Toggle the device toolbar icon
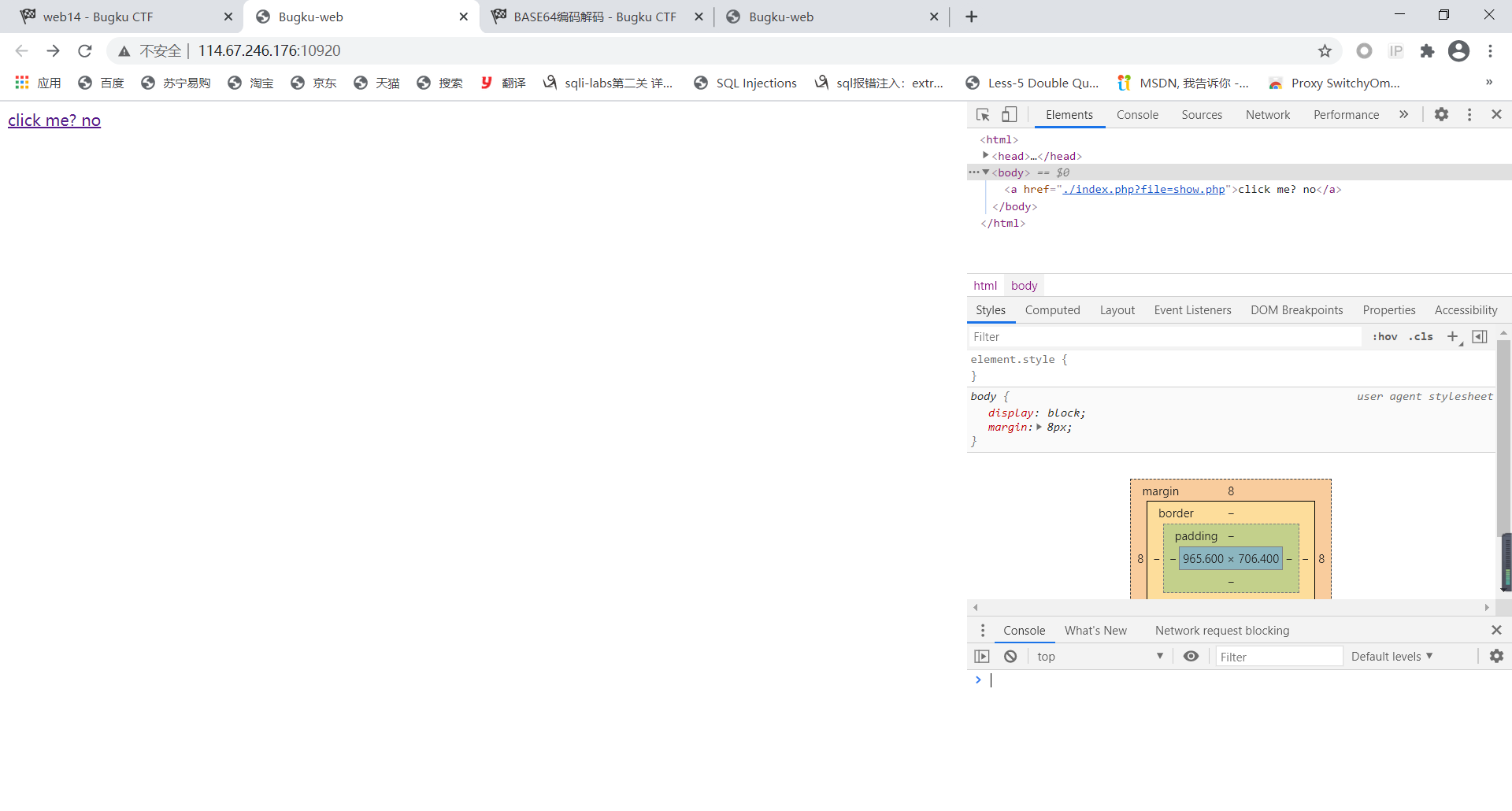1512x811 pixels. 1009,115
